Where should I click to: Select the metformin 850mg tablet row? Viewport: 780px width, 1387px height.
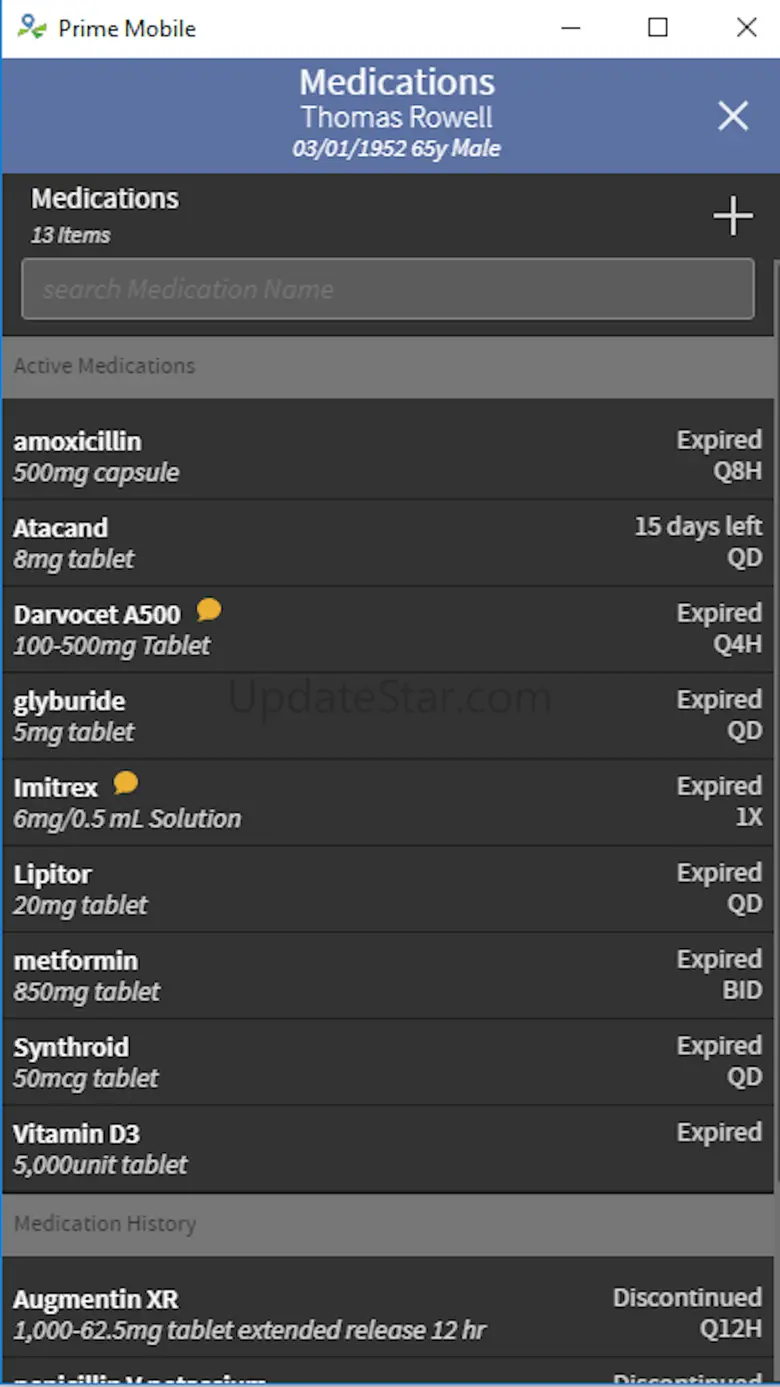(x=300, y=975)
